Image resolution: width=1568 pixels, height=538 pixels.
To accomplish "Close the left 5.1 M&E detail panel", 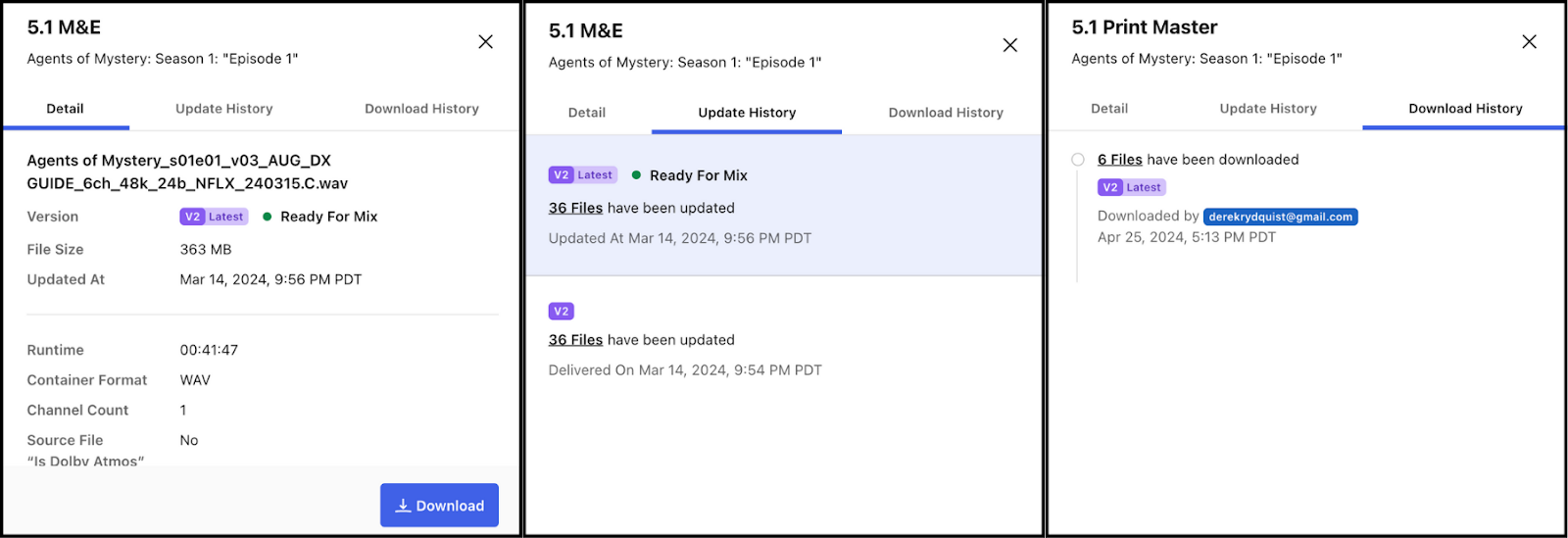I will pos(485,41).
